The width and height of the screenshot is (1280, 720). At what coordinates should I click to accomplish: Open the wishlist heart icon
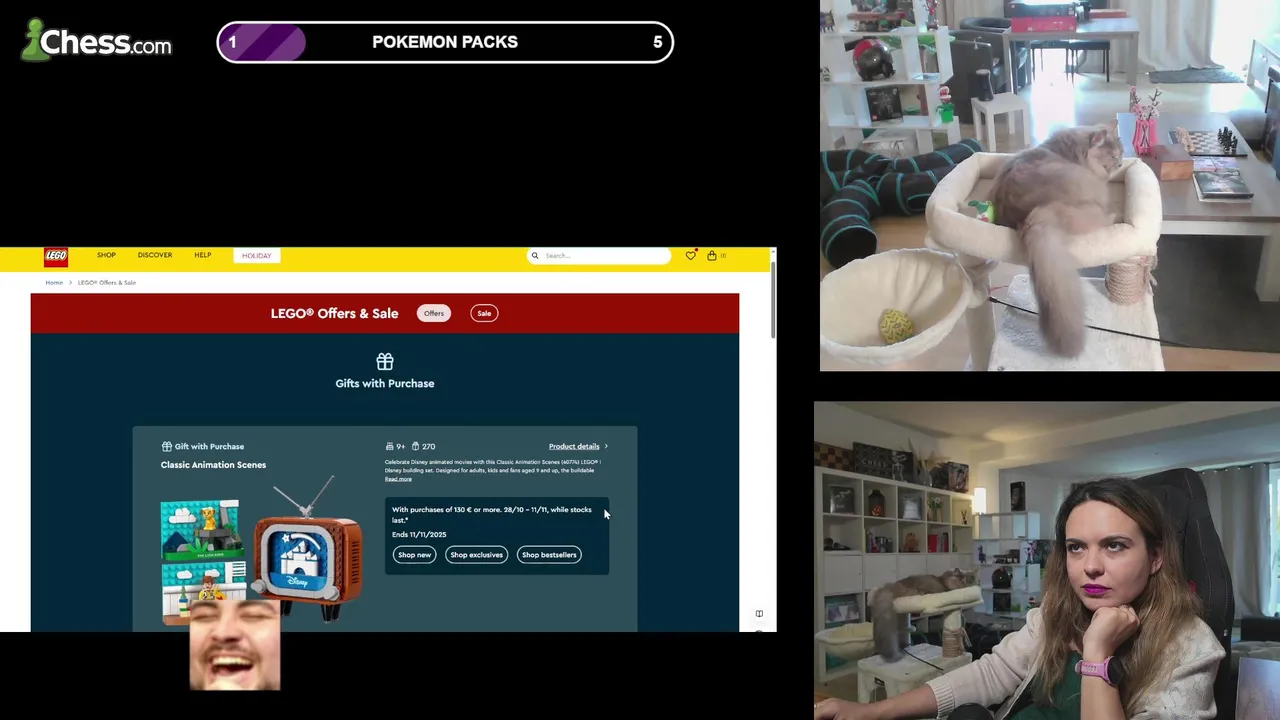click(690, 256)
